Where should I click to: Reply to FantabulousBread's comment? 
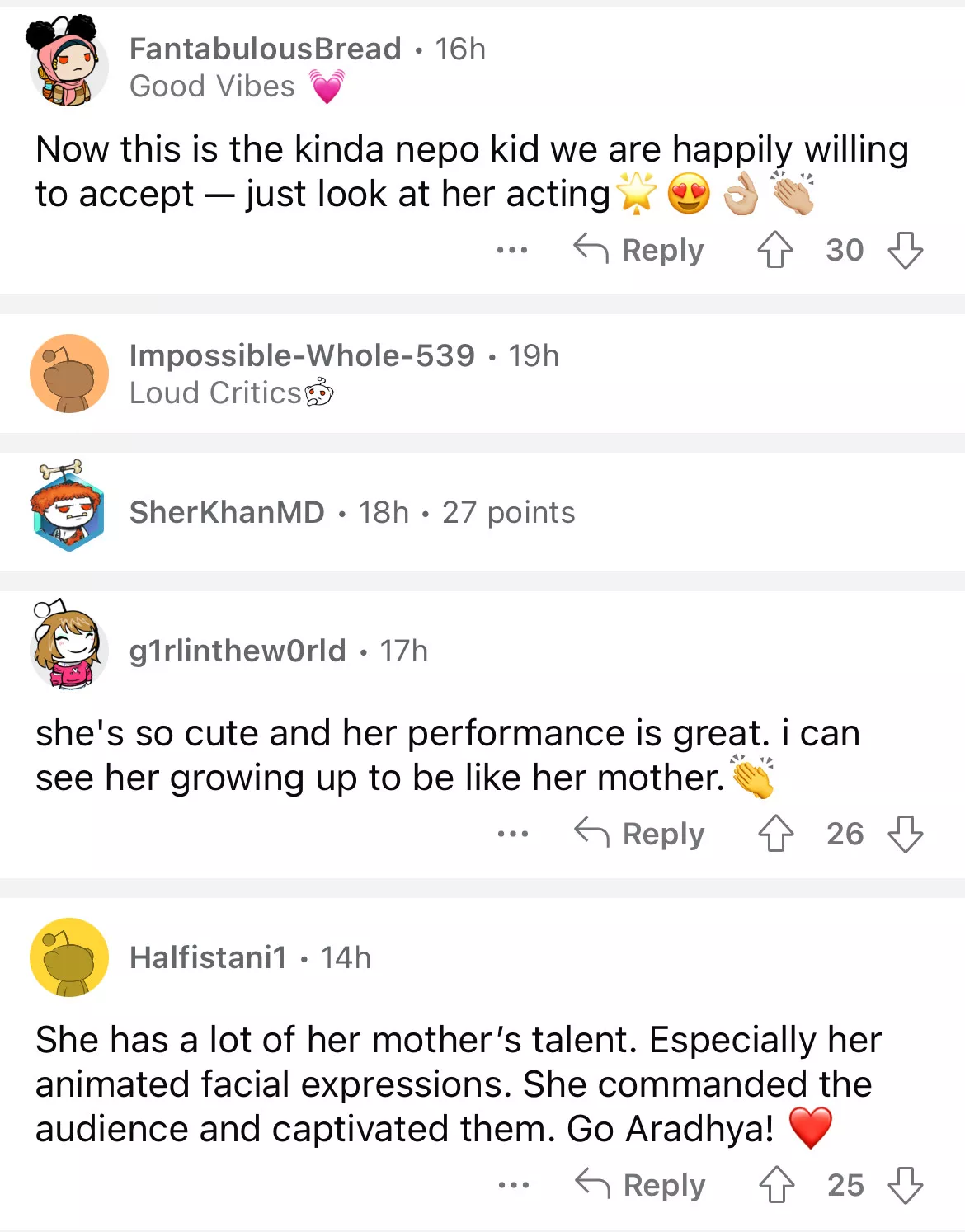tap(639, 250)
